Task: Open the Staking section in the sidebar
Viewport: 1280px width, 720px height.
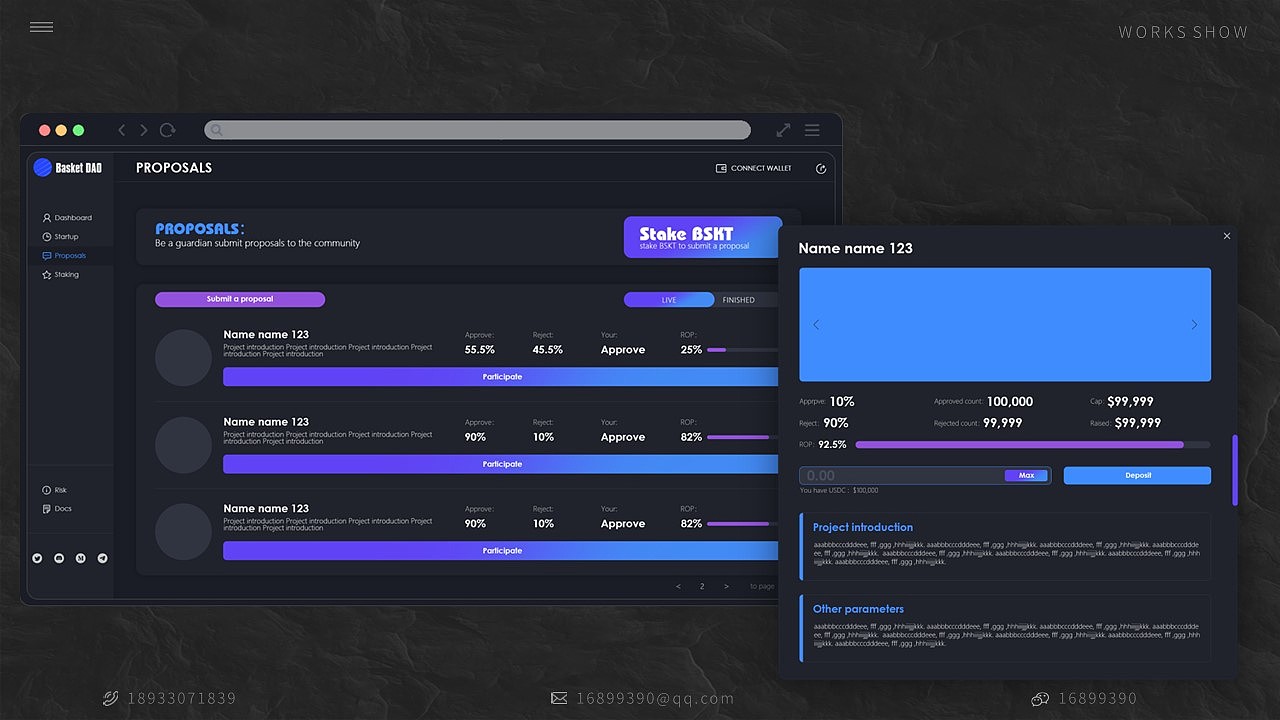Action: click(68, 275)
